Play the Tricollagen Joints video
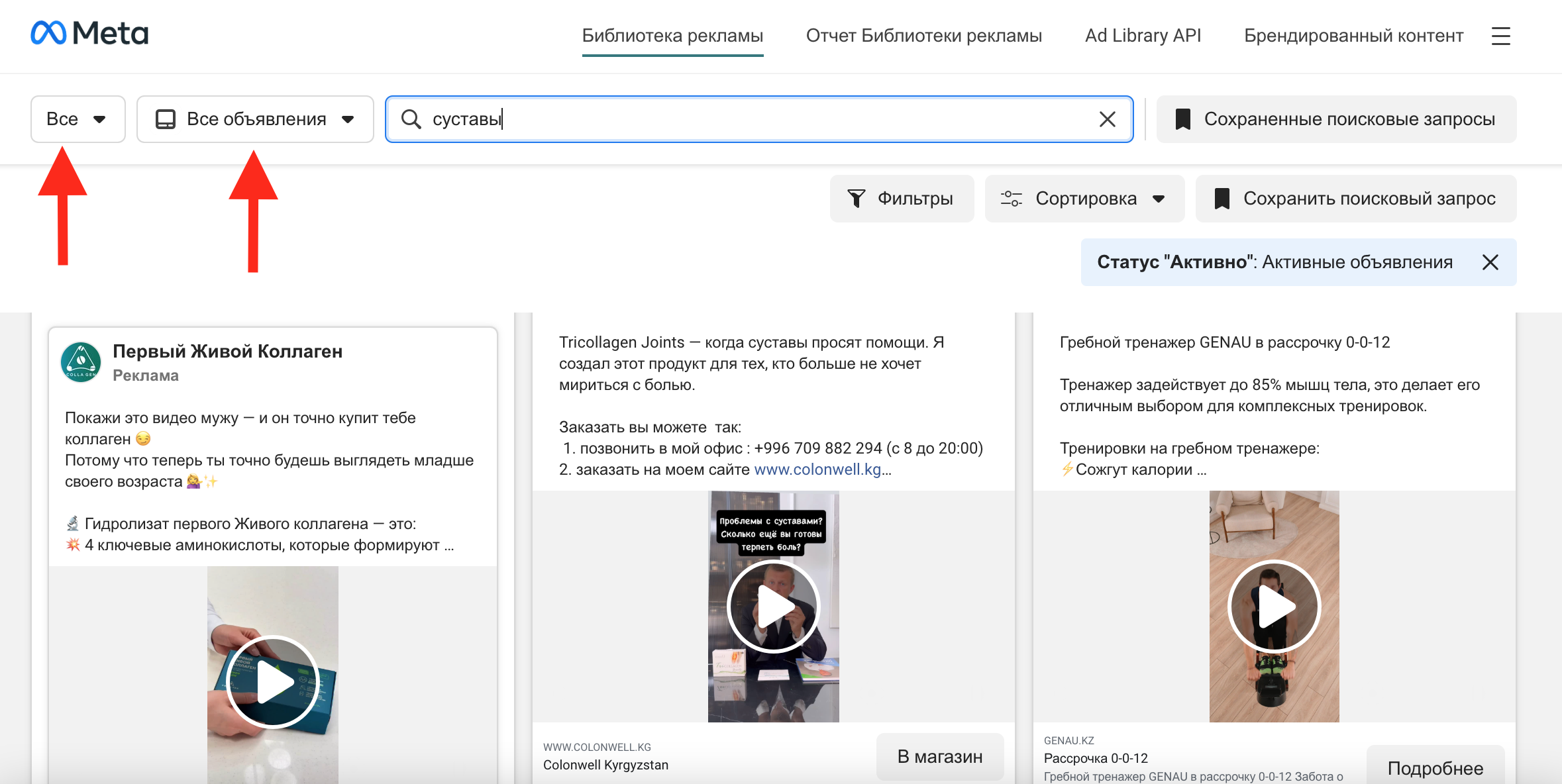The width and height of the screenshot is (1562, 784). pyautogui.click(x=773, y=607)
